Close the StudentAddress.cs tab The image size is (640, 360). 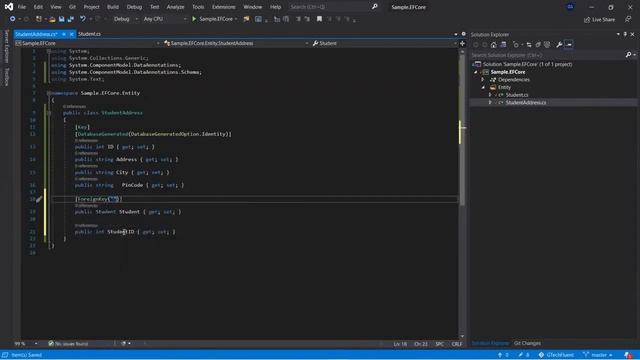(71, 34)
